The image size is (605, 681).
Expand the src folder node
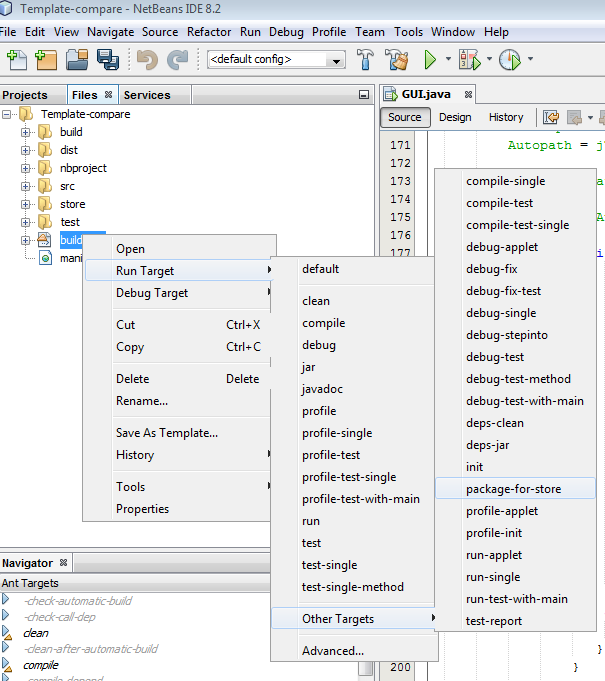(26, 187)
